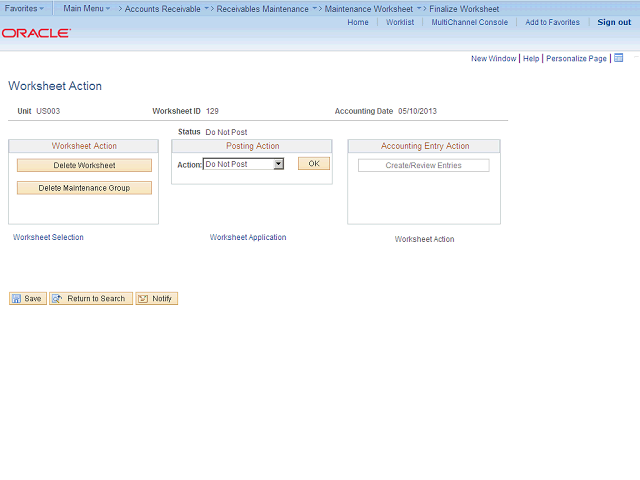Open the Worklist link
Screen dimensions: 640x480
point(400,22)
